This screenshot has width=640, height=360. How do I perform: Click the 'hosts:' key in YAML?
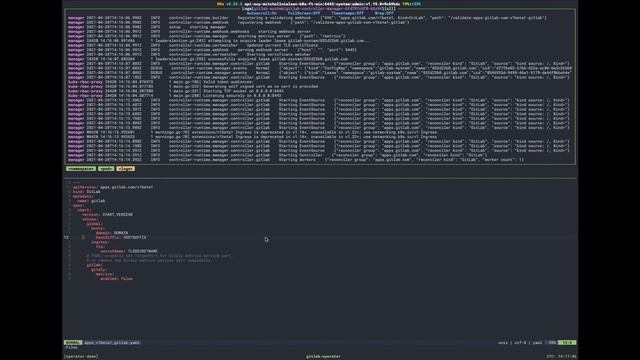[x=98, y=228]
